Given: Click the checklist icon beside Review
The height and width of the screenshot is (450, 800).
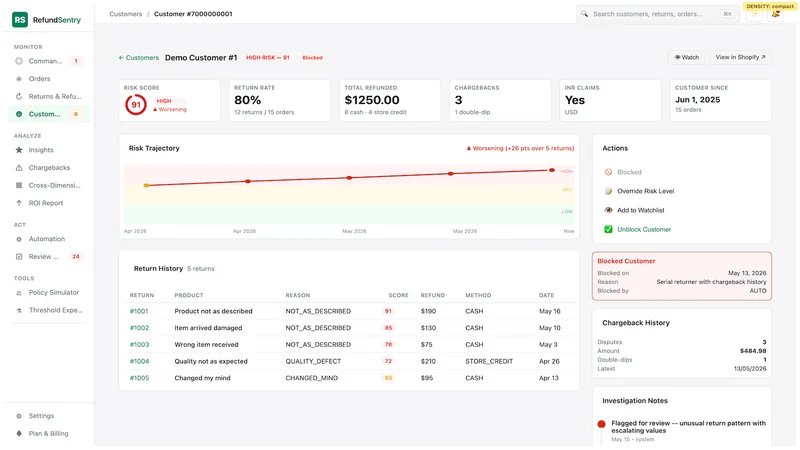Looking at the screenshot, I should (x=19, y=257).
